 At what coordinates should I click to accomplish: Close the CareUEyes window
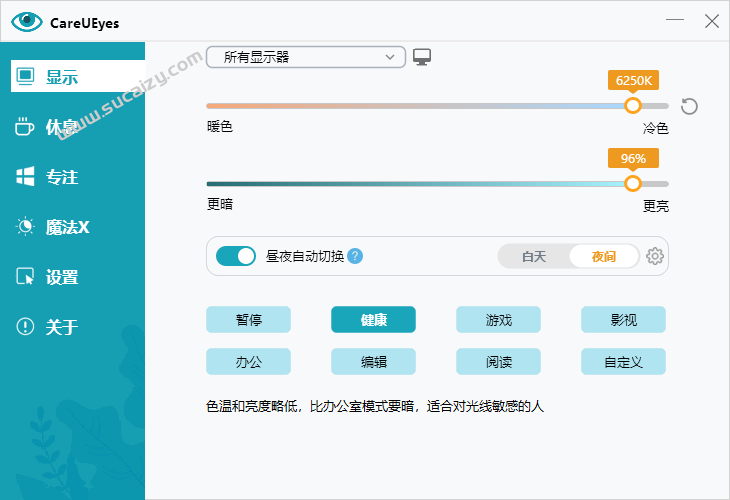click(711, 21)
